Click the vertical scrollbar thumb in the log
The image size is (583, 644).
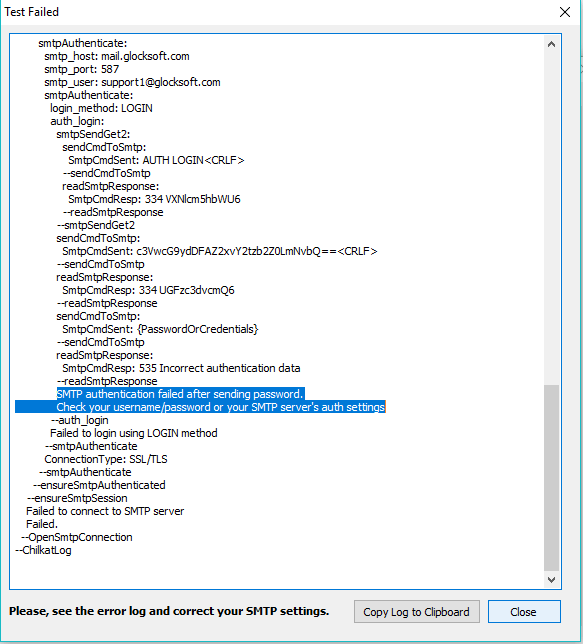click(551, 478)
